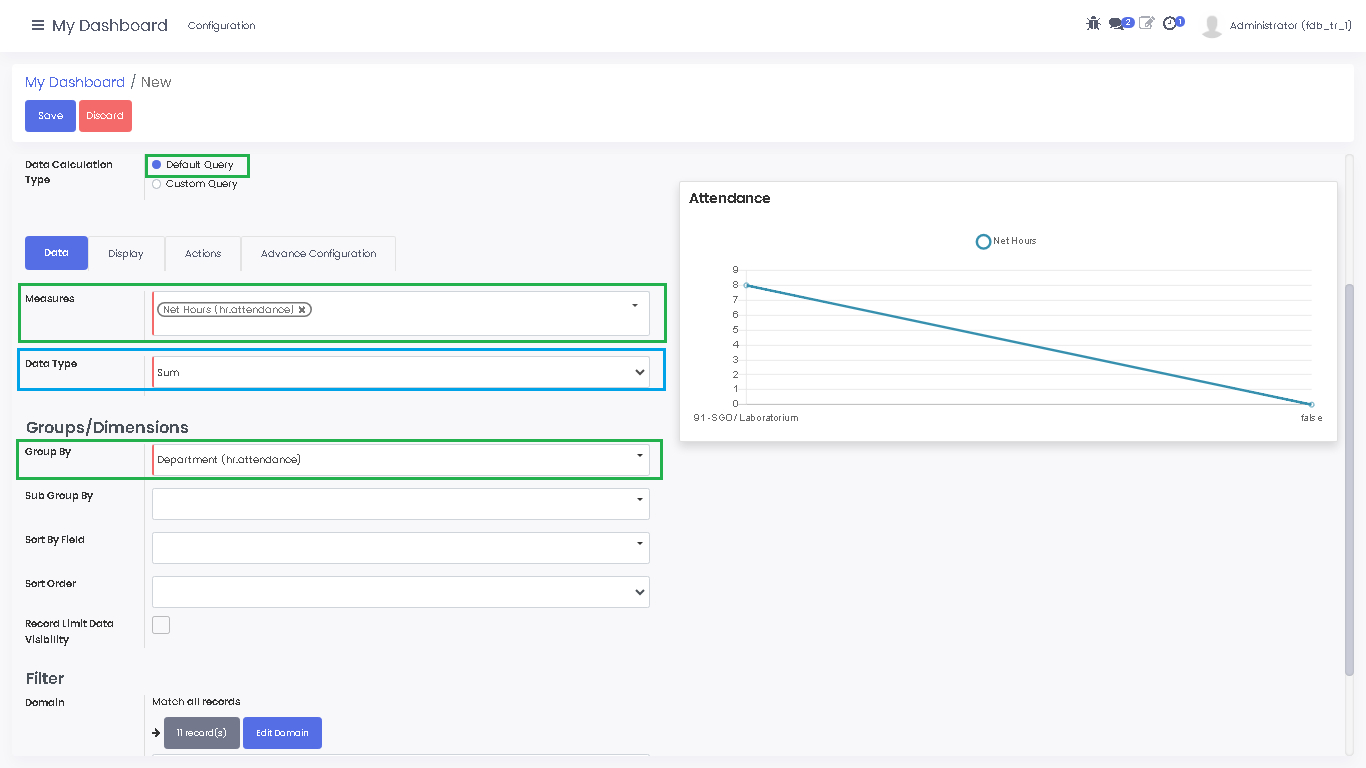Open the Advance Configuration tab

coord(318,254)
